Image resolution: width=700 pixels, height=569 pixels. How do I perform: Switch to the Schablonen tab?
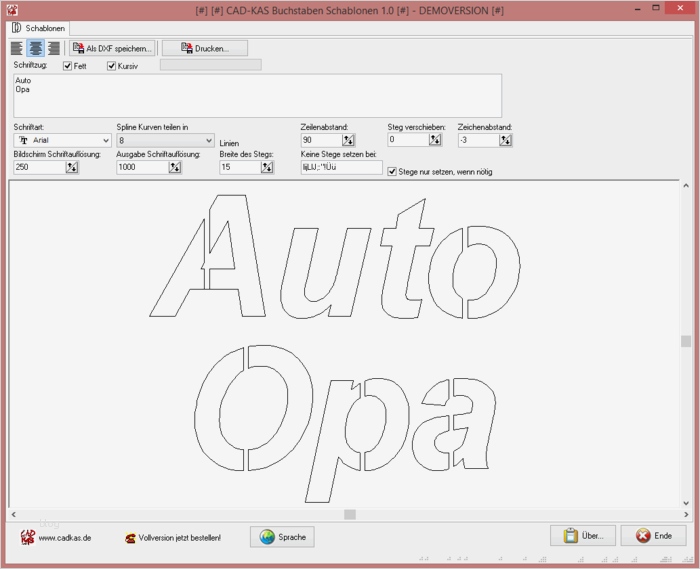coord(38,28)
